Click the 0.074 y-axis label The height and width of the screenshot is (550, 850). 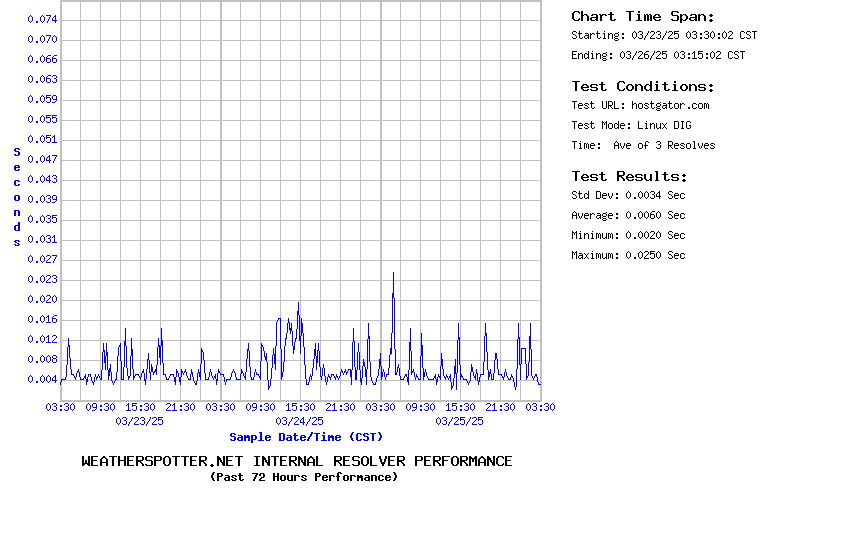point(42,19)
